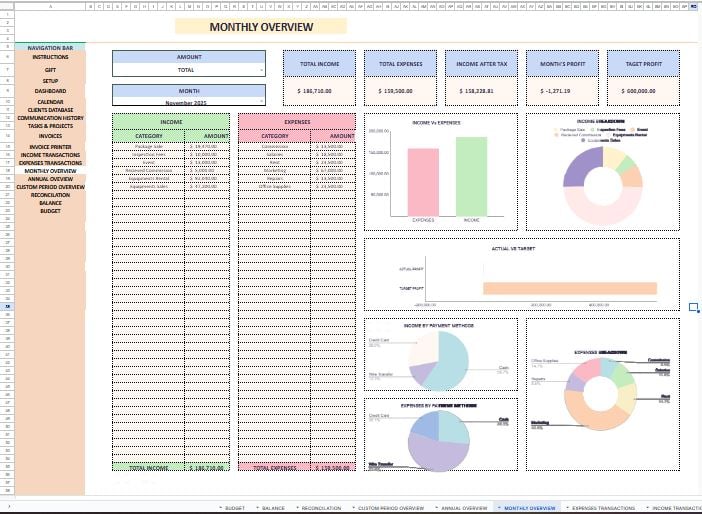Switch to the BALANCE sheet tab
This screenshot has width=702, height=514.
tap(273, 508)
